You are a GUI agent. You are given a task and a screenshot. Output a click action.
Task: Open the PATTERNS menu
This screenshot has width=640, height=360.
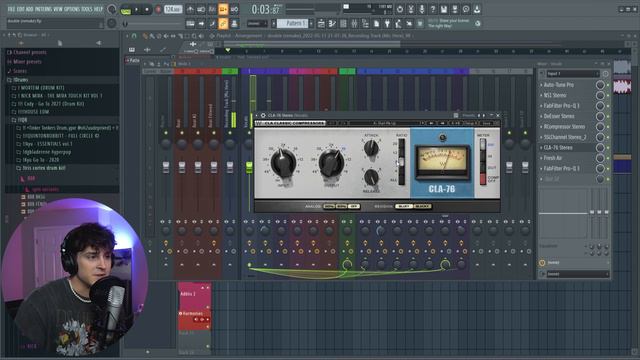click(x=43, y=9)
